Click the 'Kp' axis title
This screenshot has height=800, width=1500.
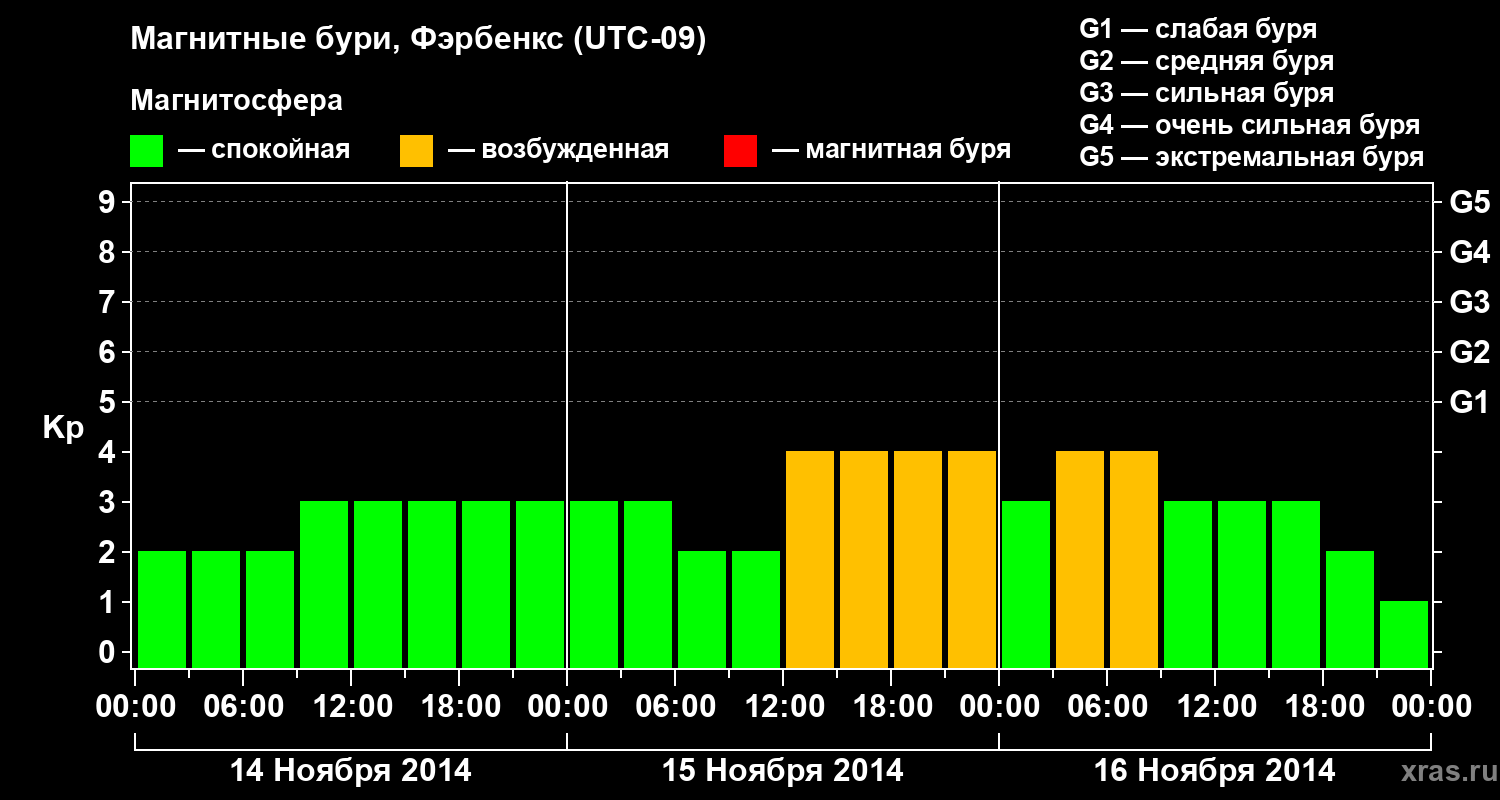63,427
